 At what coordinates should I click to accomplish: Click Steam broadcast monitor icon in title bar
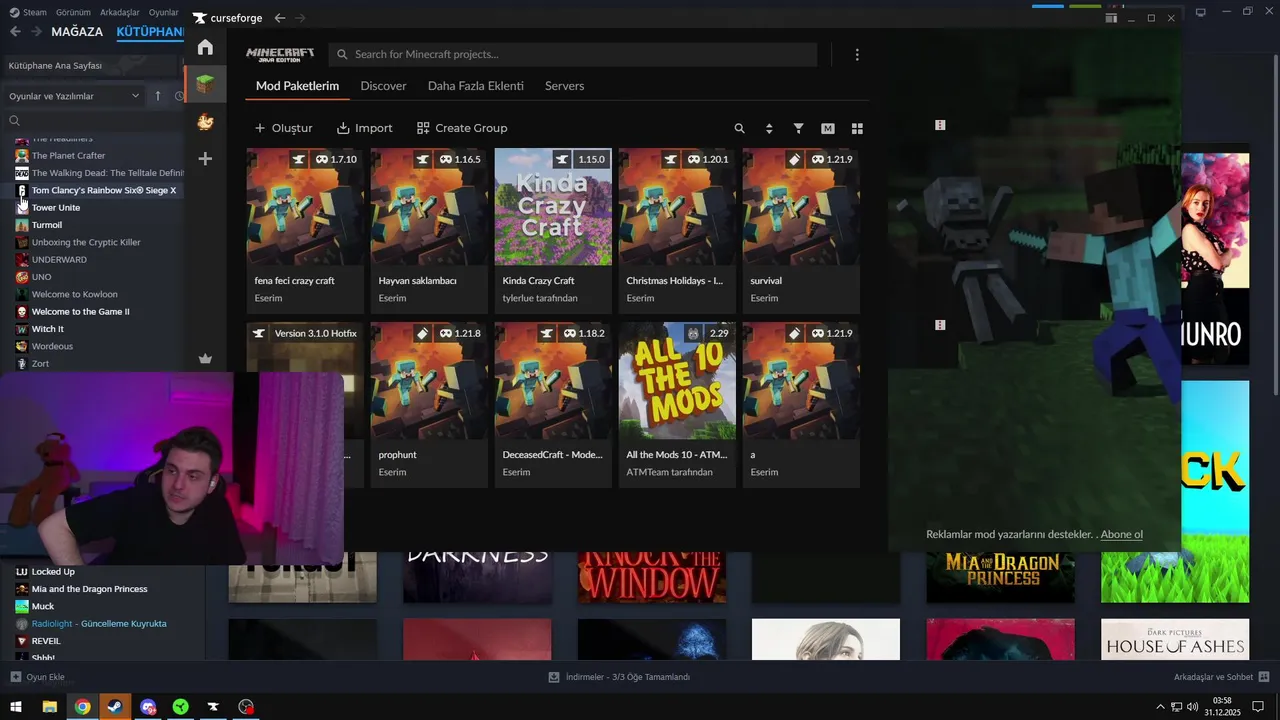coord(1201,12)
